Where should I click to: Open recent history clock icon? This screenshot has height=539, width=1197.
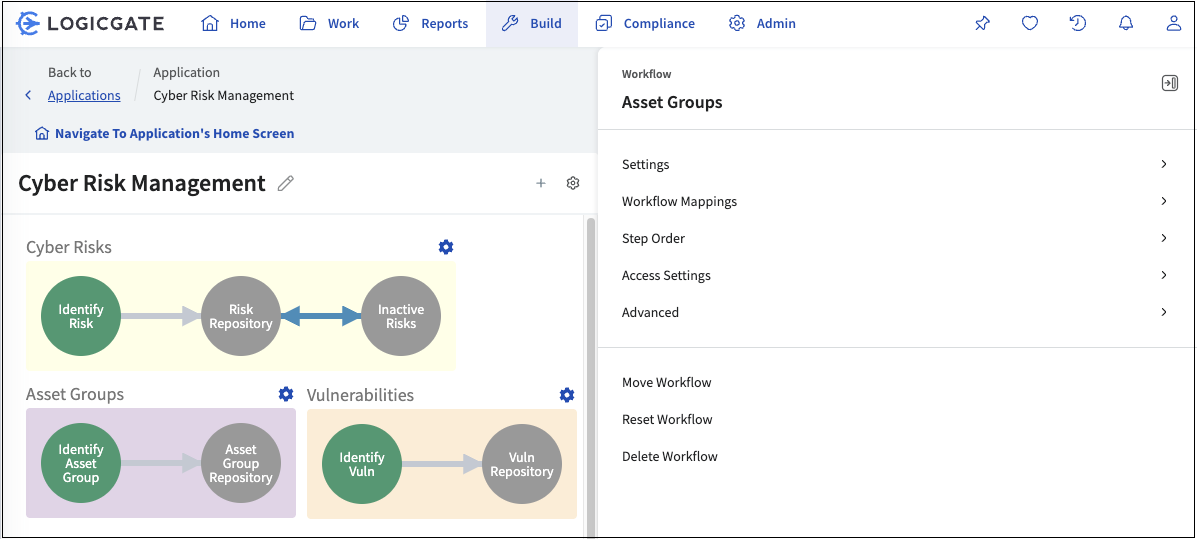coord(1077,24)
